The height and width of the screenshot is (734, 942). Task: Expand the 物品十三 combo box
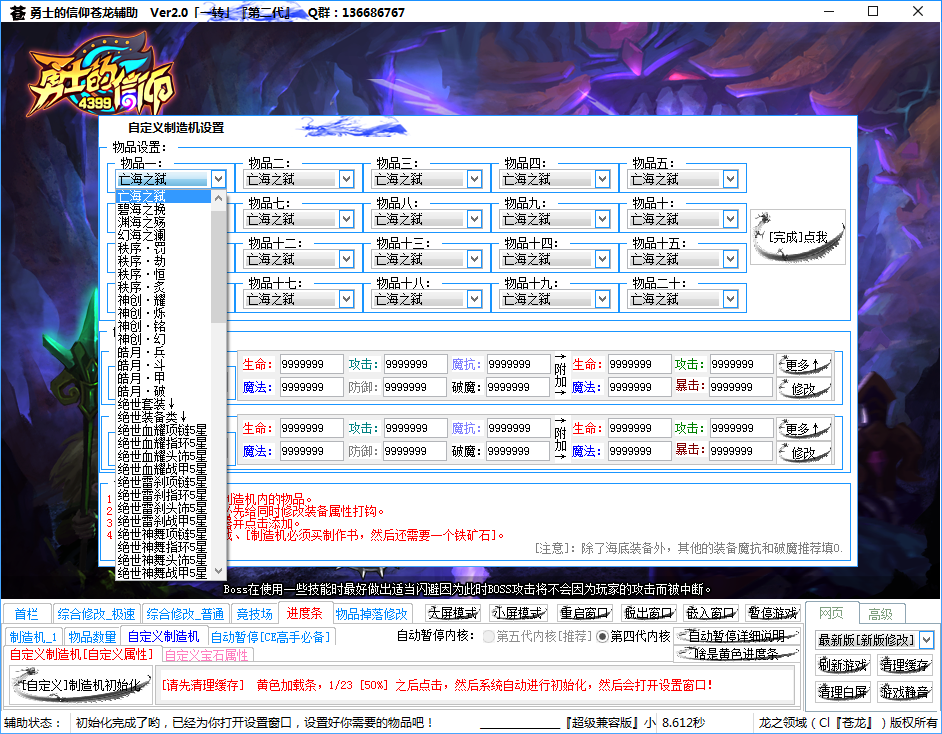[x=475, y=259]
